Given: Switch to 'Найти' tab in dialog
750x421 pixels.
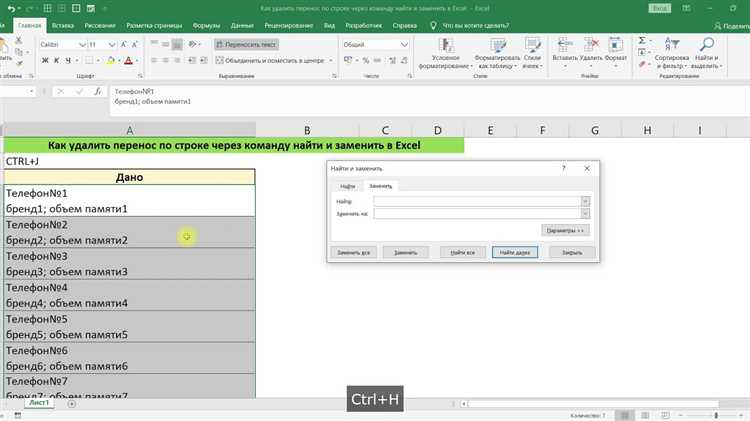Looking at the screenshot, I should [347, 186].
